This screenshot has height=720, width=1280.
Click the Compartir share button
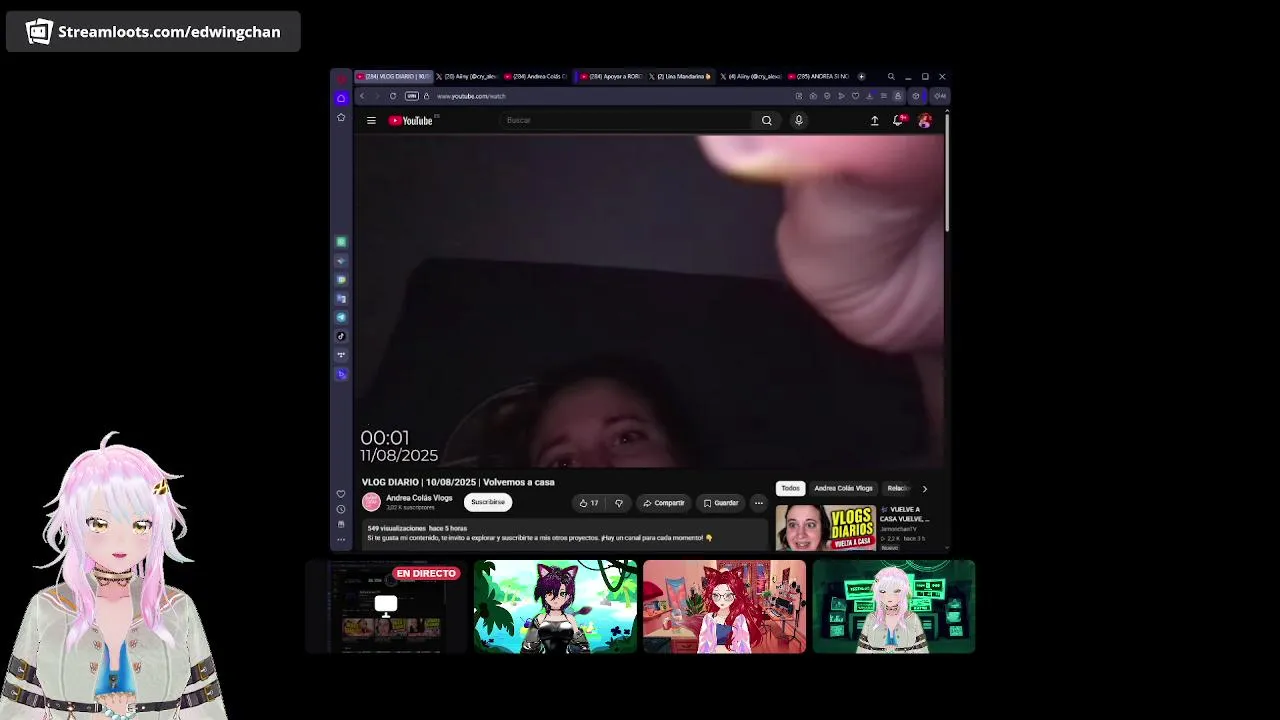coord(664,503)
